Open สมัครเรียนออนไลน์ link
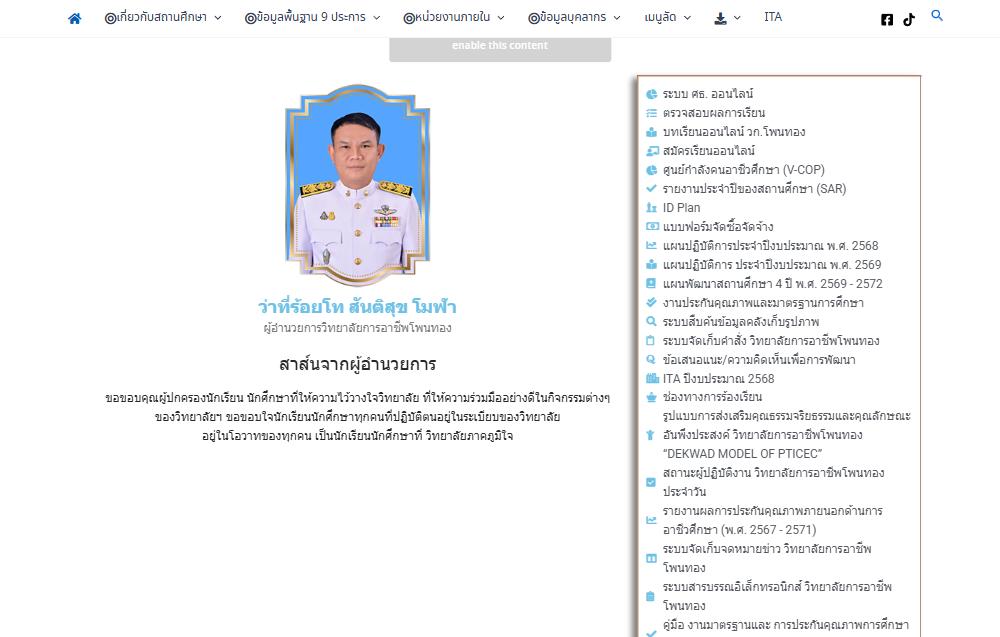 coord(709,151)
